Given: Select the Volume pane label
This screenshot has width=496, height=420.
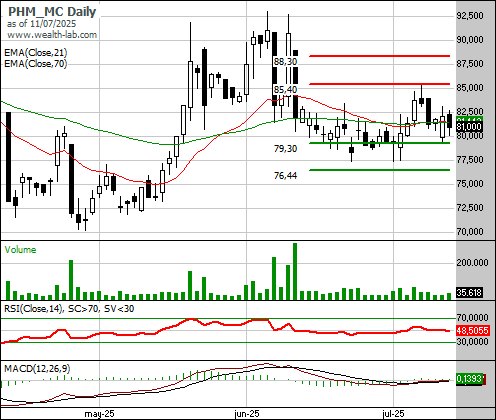Looking at the screenshot, I should click(x=20, y=250).
